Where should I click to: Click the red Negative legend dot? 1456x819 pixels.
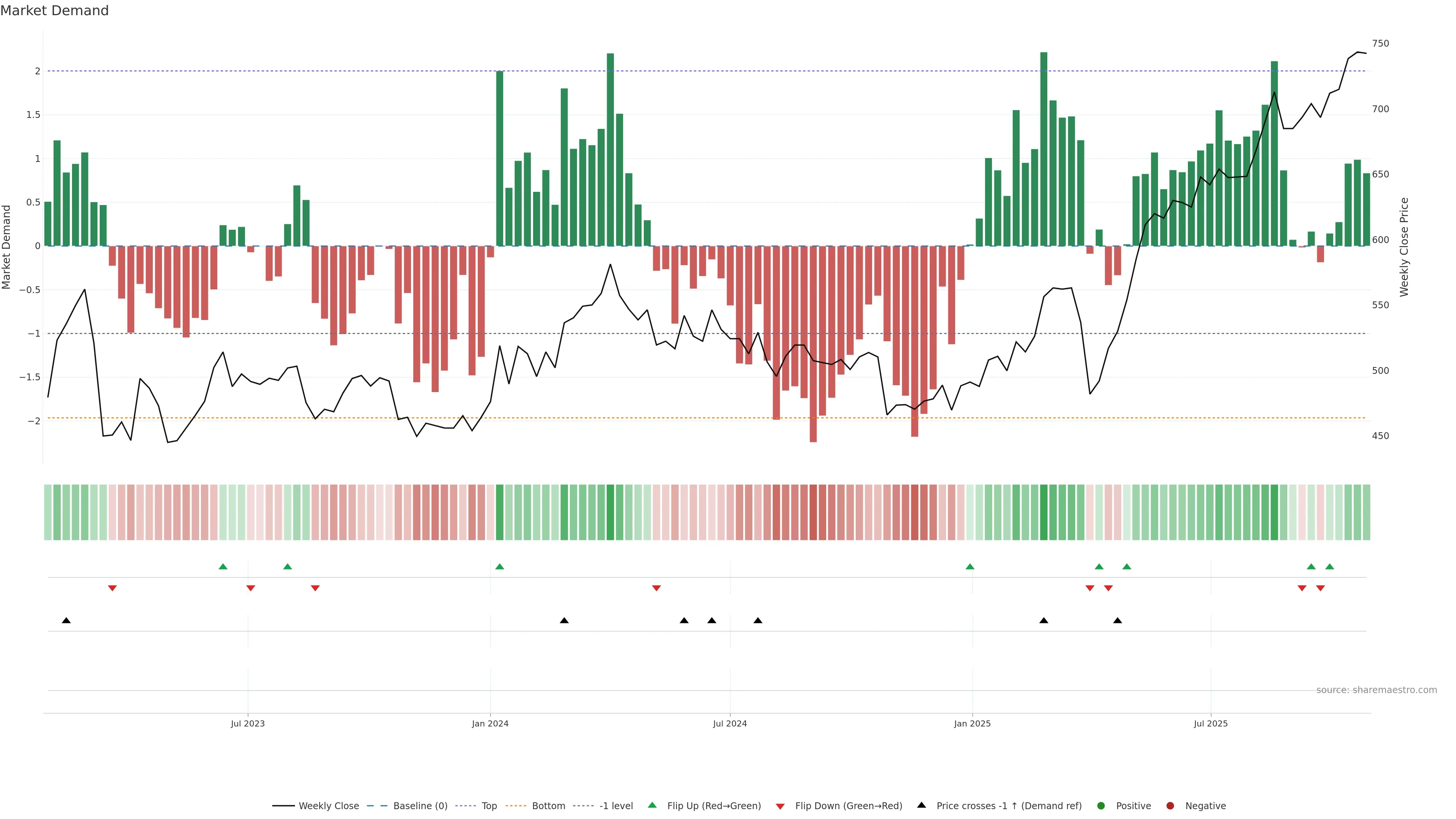(x=1170, y=806)
